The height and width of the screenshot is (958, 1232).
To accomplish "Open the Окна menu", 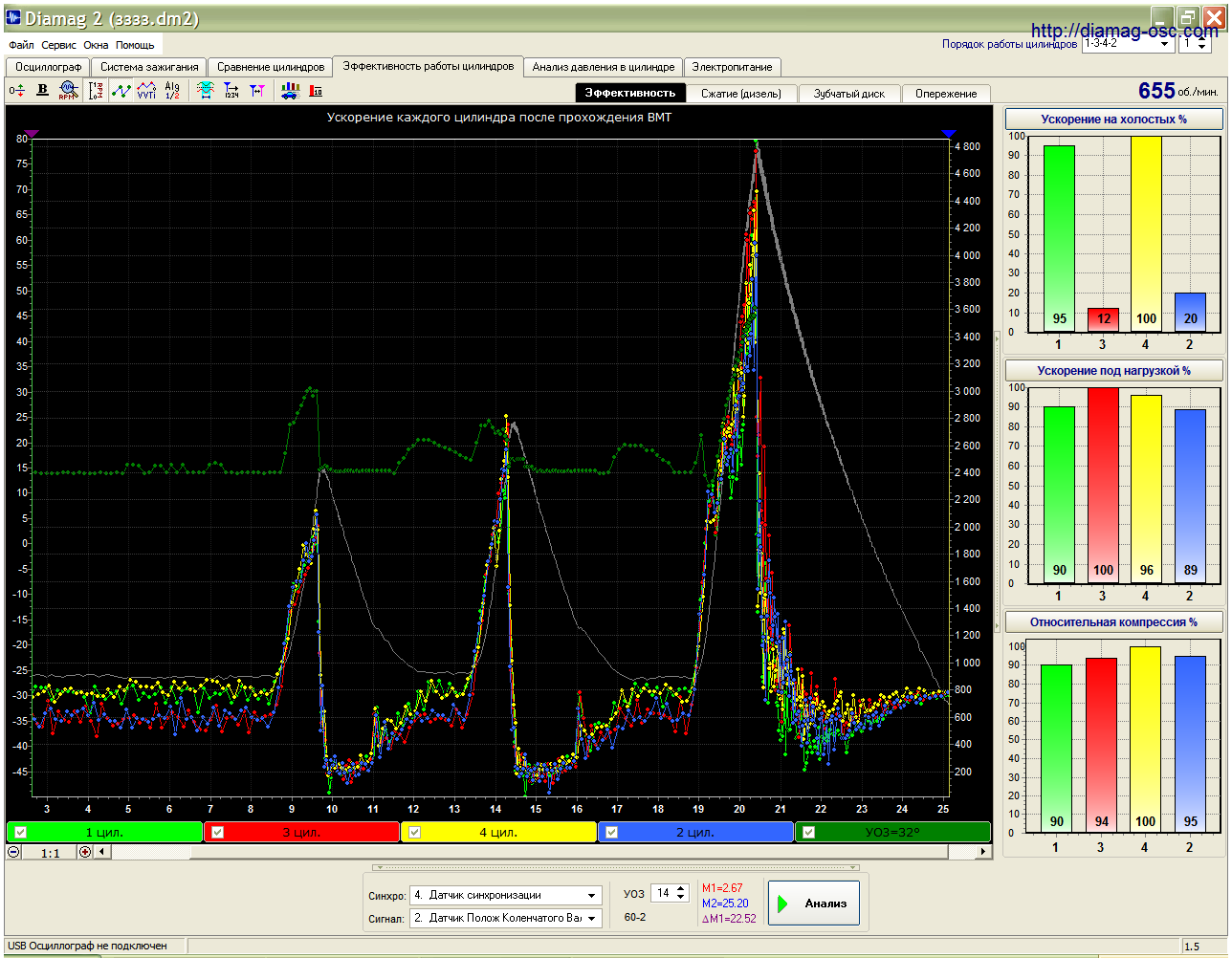I will tap(96, 45).
